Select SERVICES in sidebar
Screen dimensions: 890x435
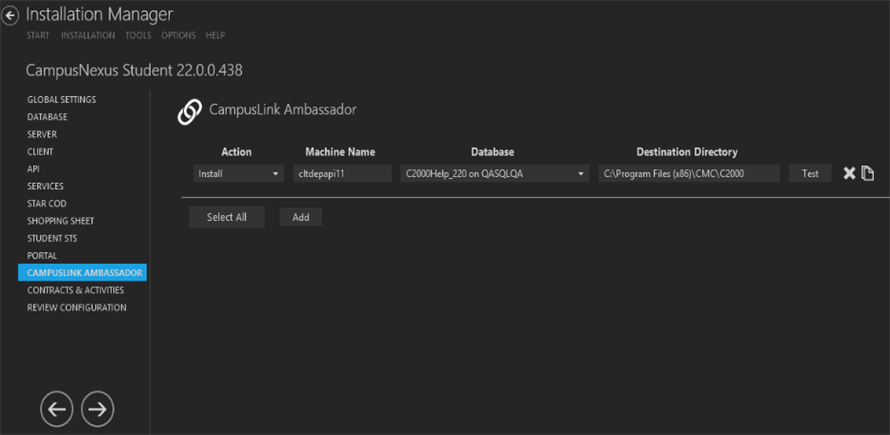coord(45,186)
